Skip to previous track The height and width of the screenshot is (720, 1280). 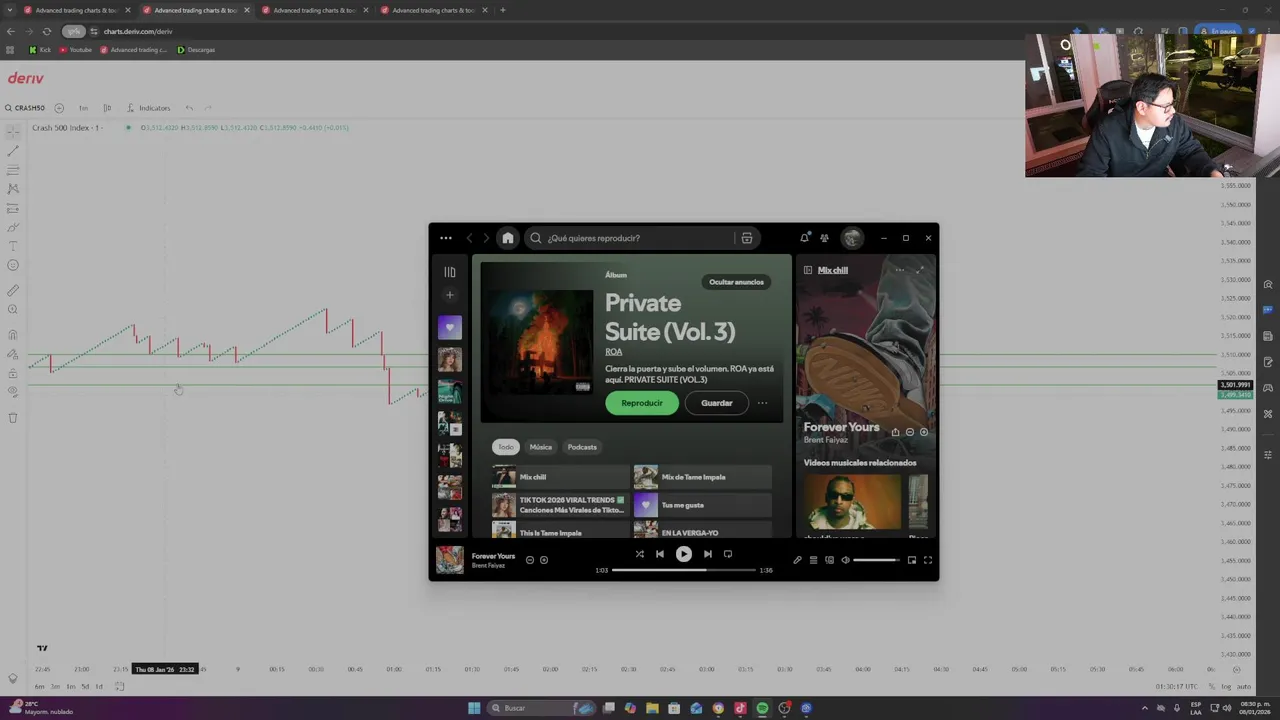point(660,554)
